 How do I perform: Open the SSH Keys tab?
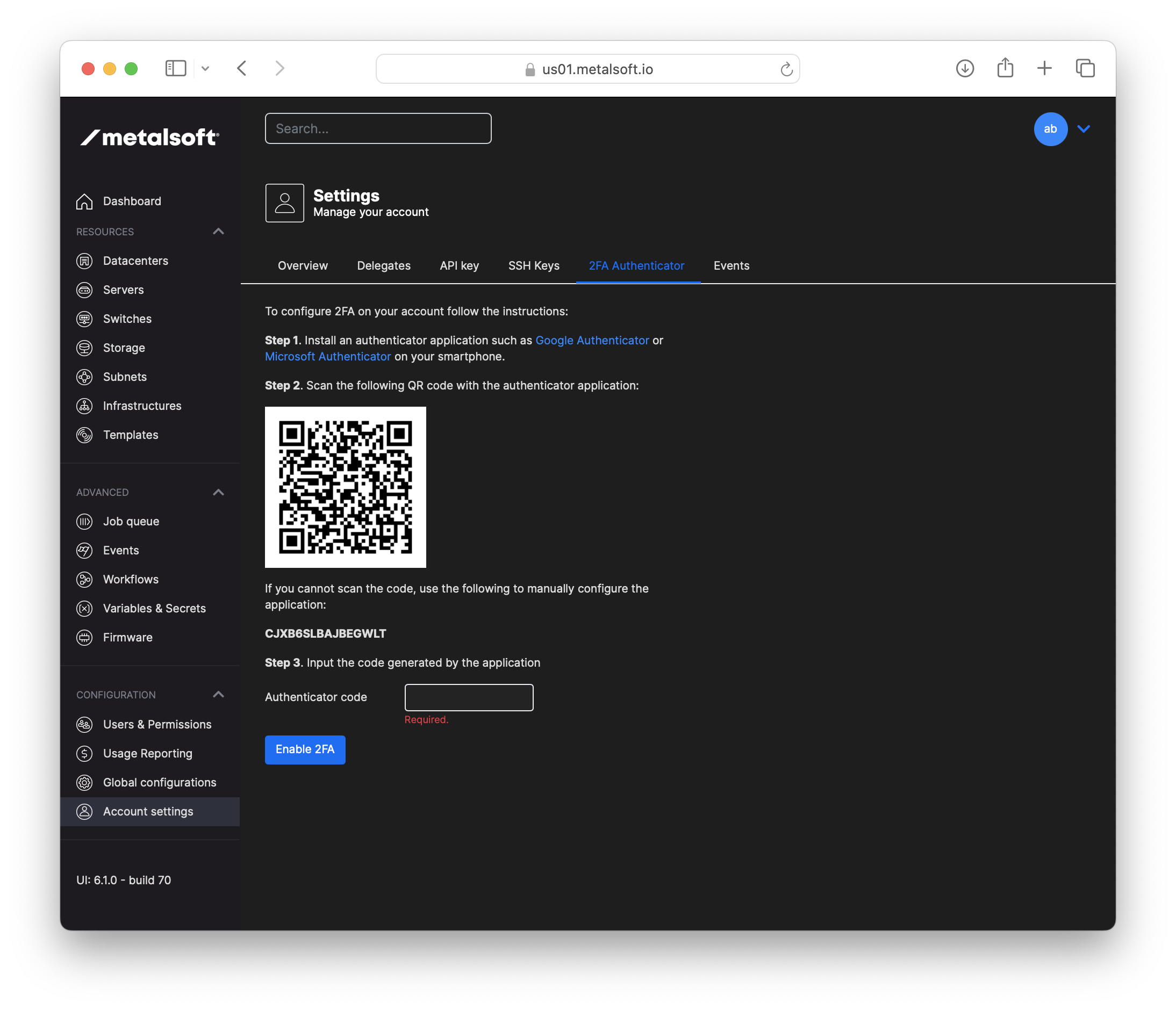pyautogui.click(x=534, y=265)
